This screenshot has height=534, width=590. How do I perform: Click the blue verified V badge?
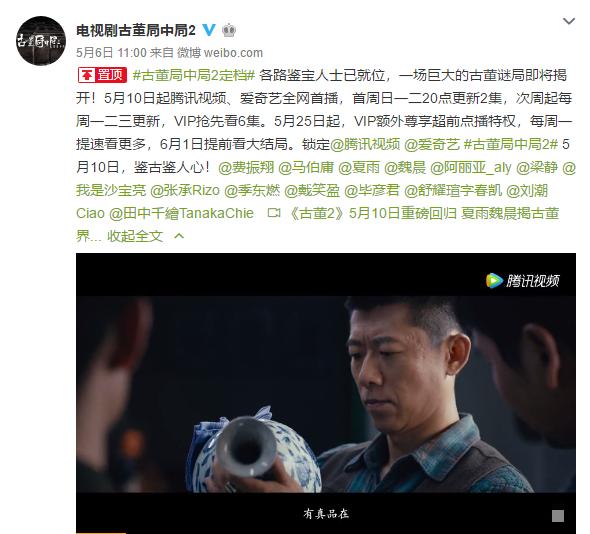pyautogui.click(x=208, y=30)
